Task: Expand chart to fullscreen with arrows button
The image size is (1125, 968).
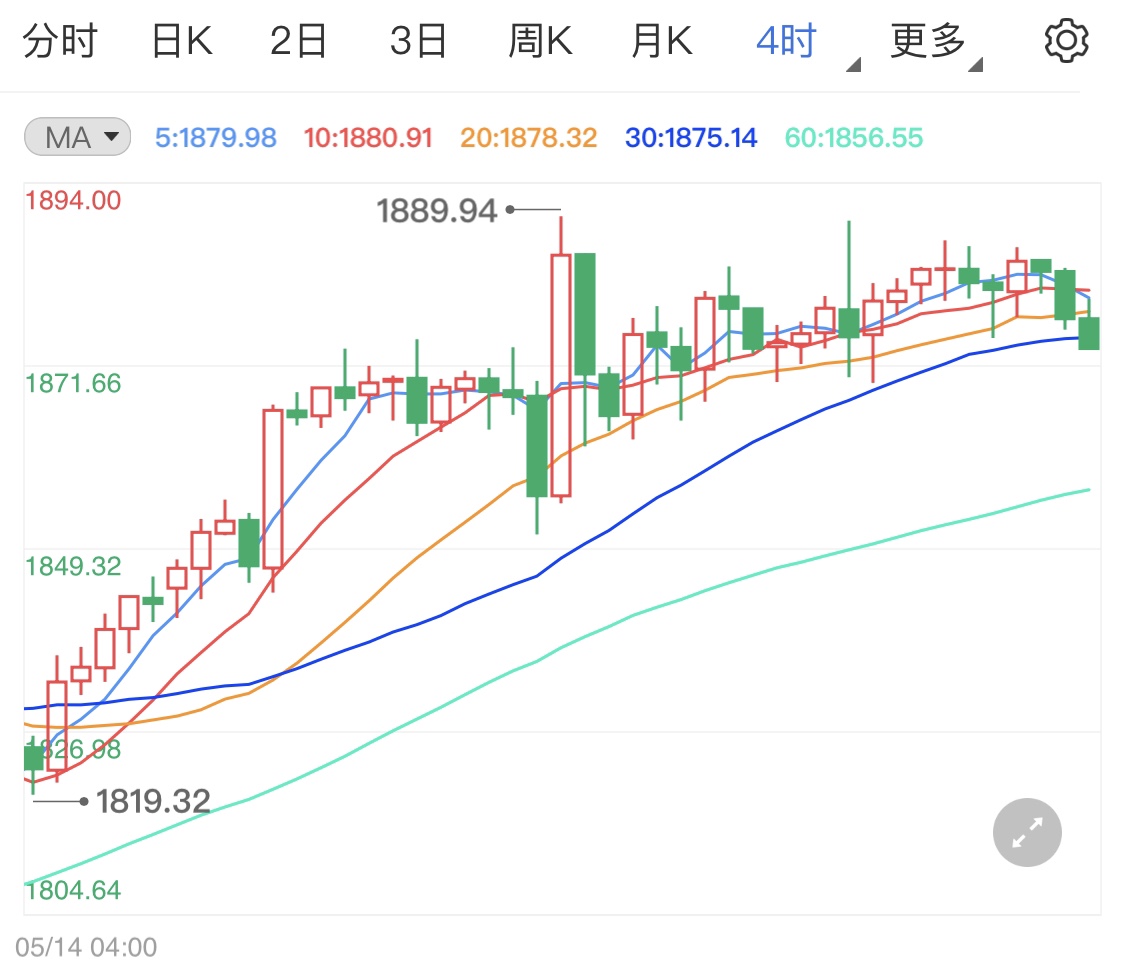Action: point(1027,832)
